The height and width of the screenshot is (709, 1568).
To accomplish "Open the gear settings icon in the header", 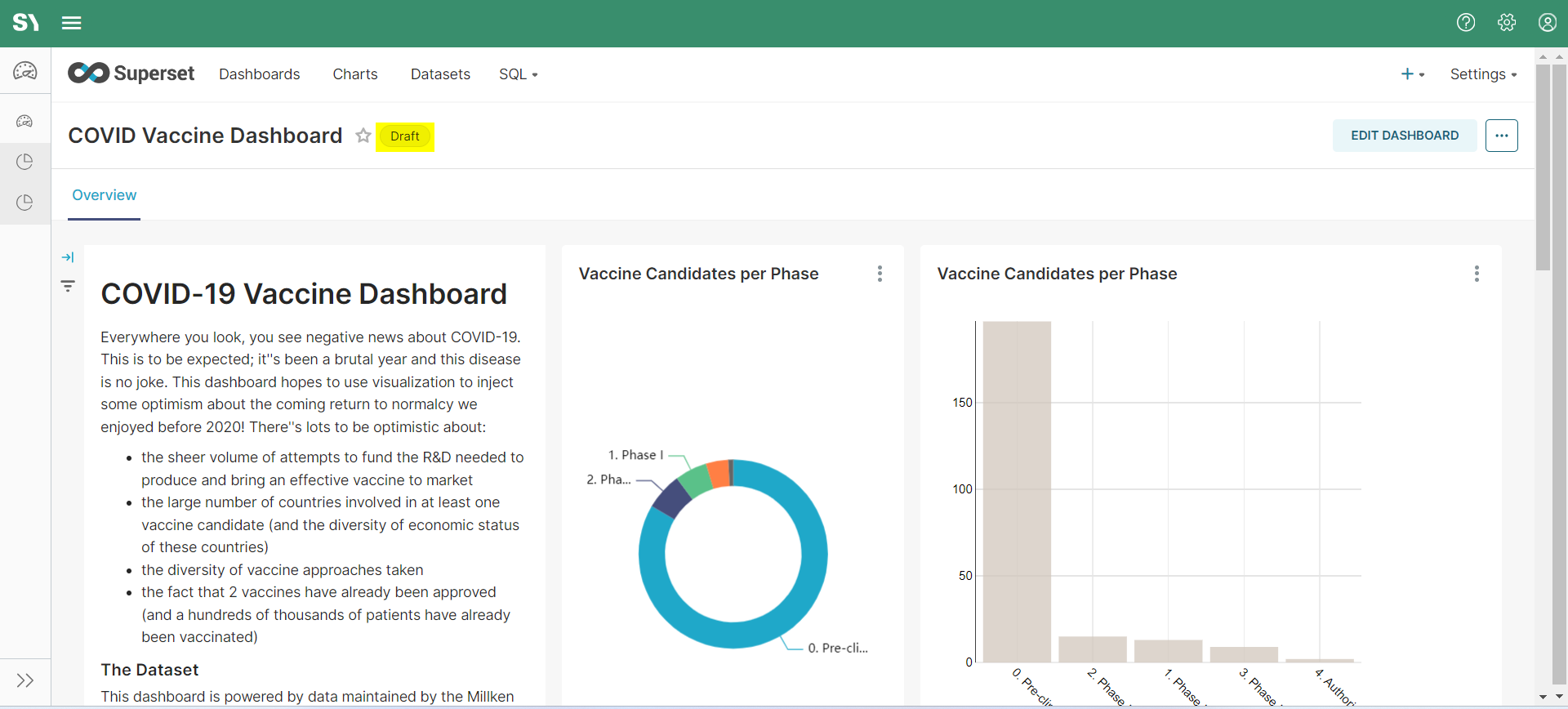I will (x=1507, y=23).
